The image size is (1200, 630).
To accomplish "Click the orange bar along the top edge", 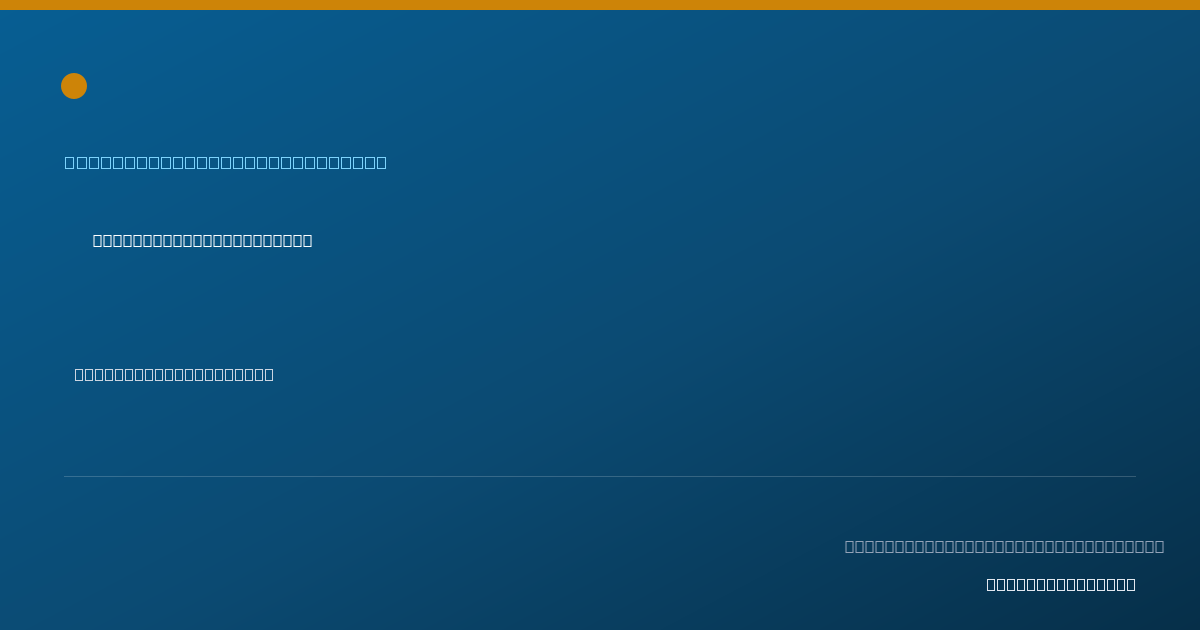I will click(600, 5).
